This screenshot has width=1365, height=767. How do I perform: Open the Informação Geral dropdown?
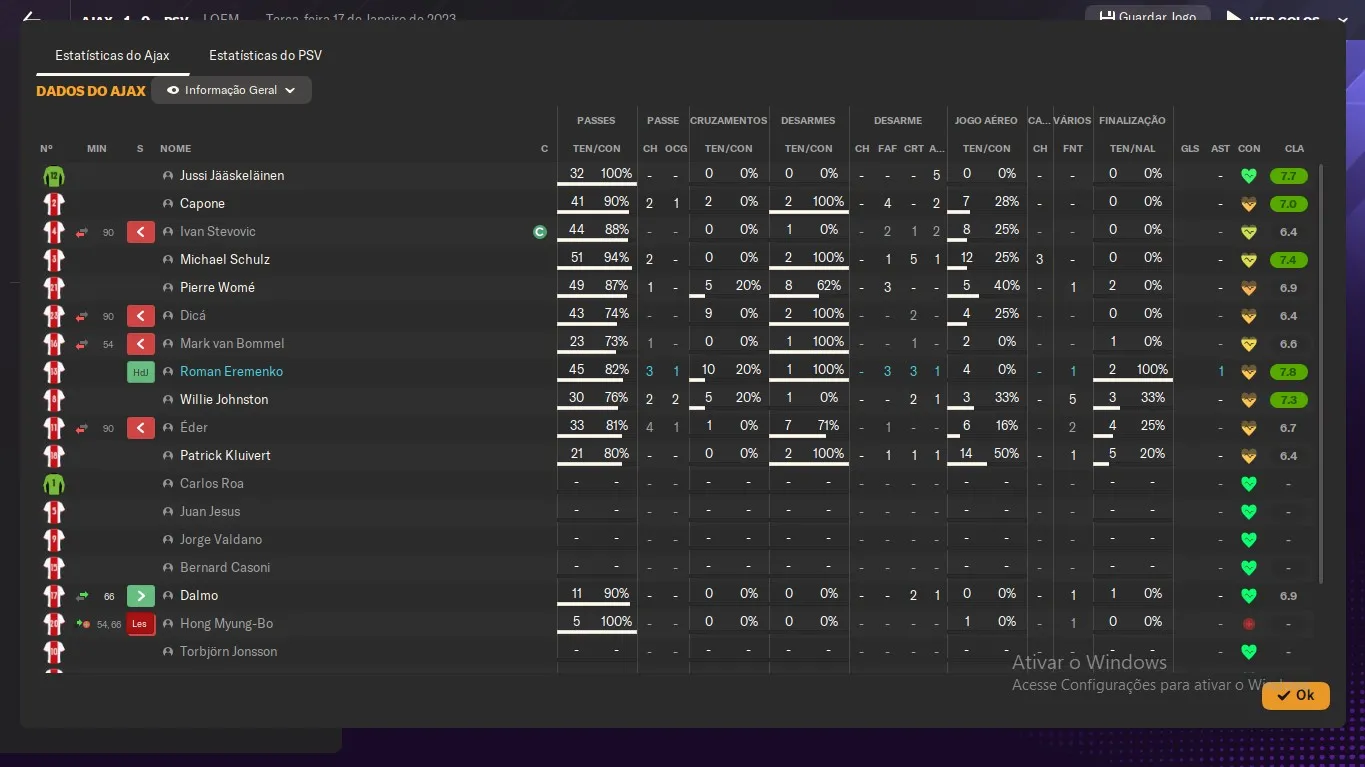point(231,90)
